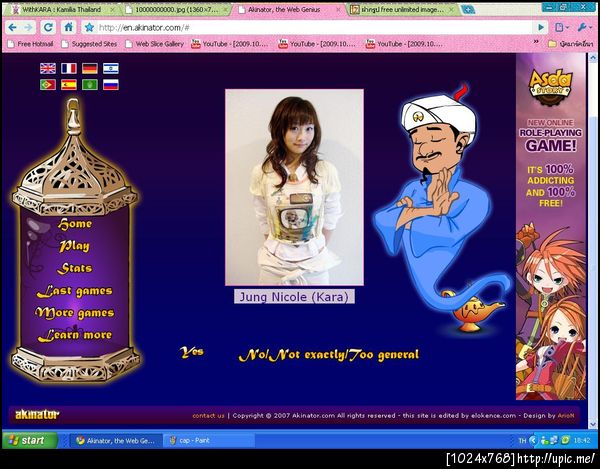
Task: Open the page menu icon
Action: coord(562,27)
